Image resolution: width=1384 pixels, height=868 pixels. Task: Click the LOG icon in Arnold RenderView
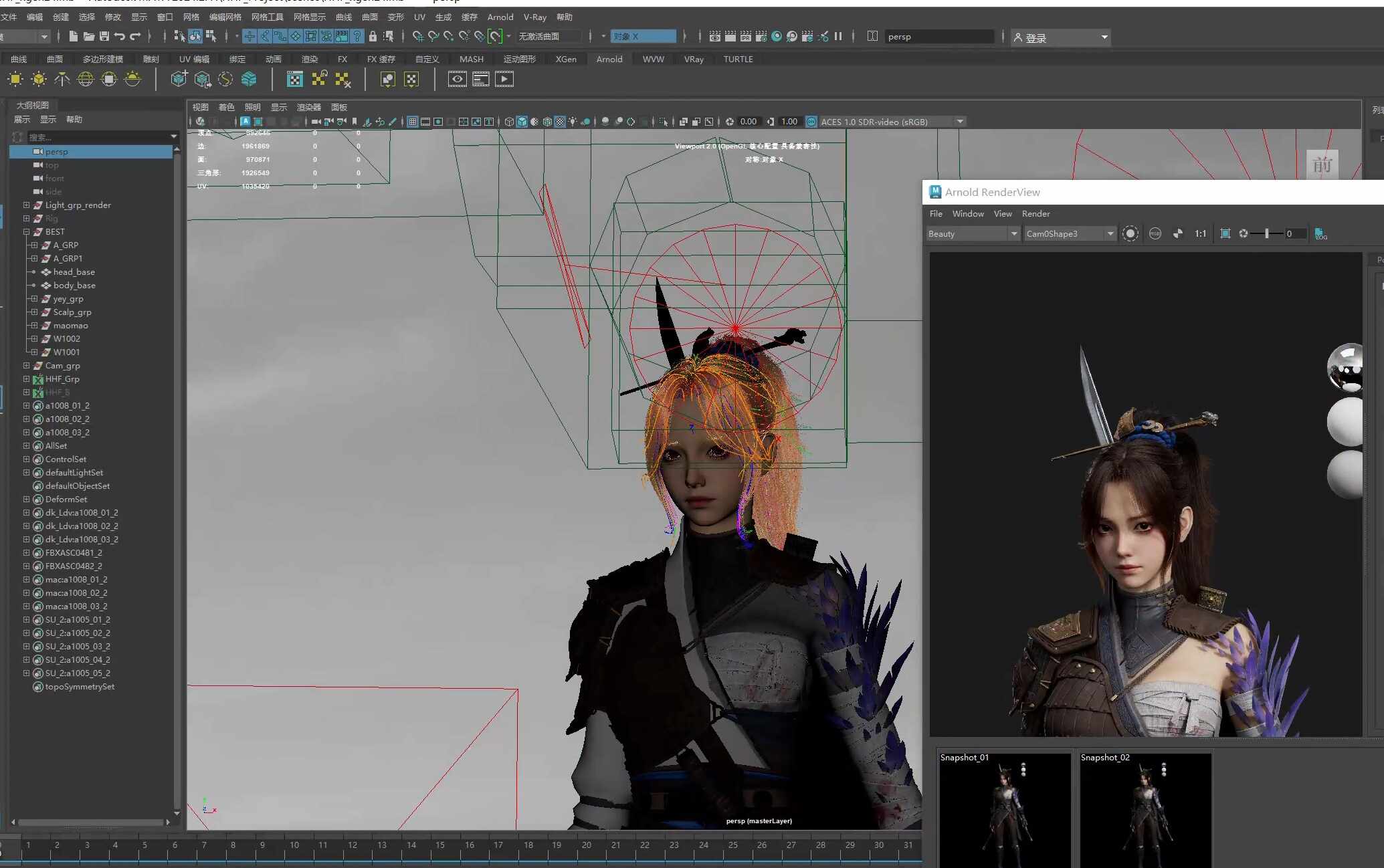1321,233
